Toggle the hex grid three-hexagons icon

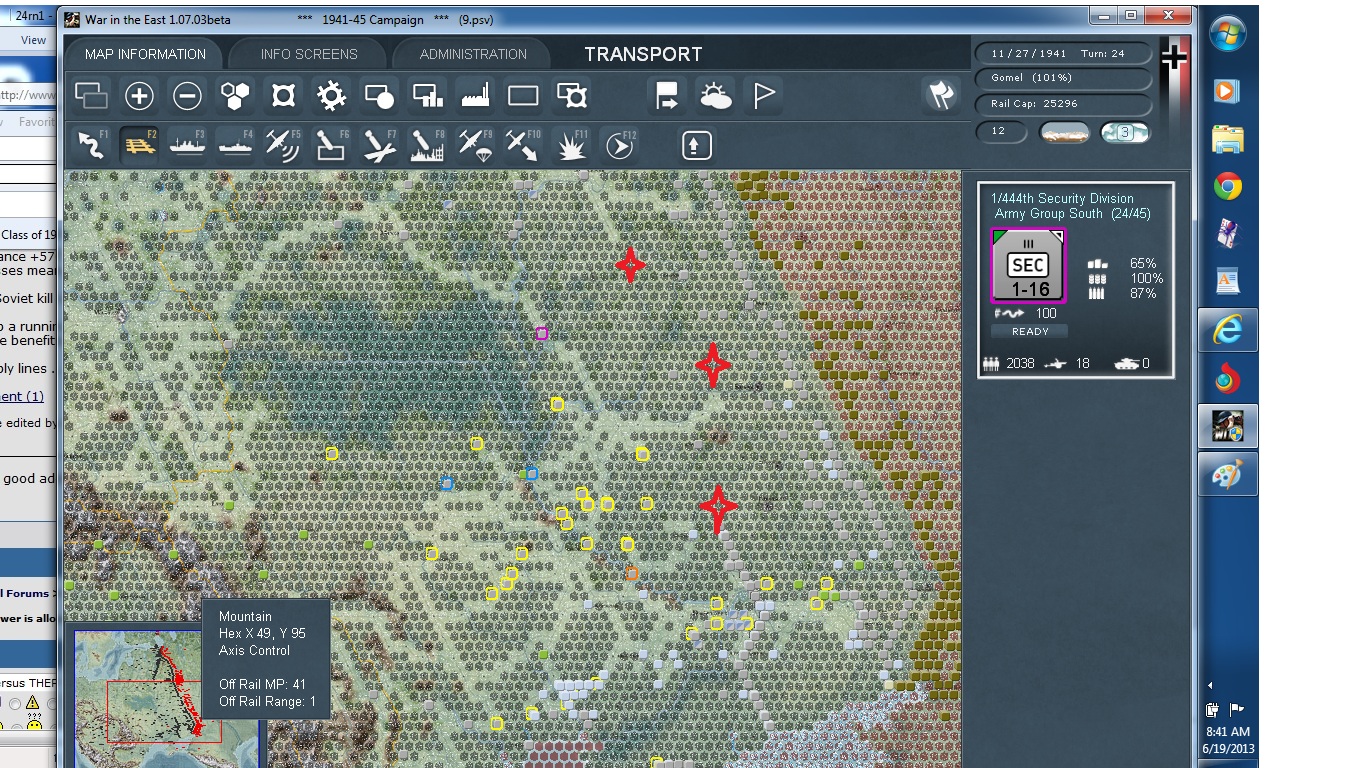235,95
